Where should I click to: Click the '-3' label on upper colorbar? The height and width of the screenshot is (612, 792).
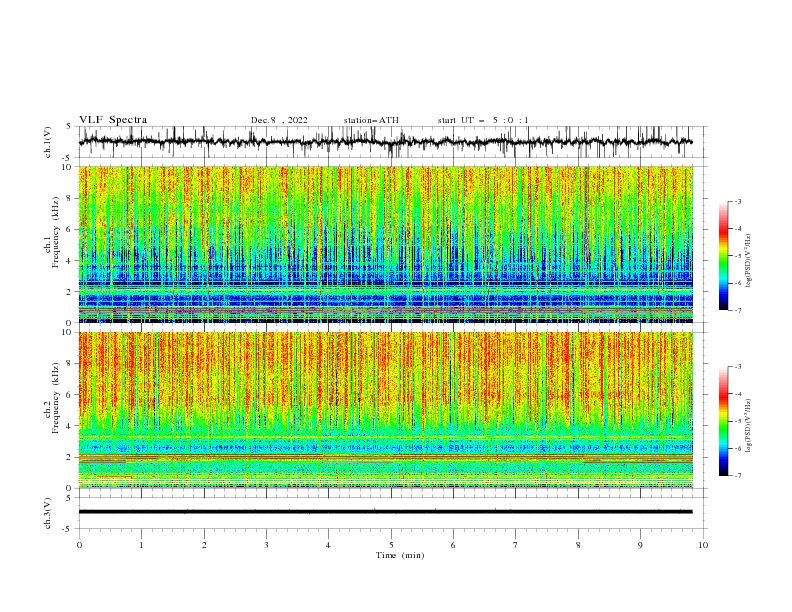pos(738,201)
